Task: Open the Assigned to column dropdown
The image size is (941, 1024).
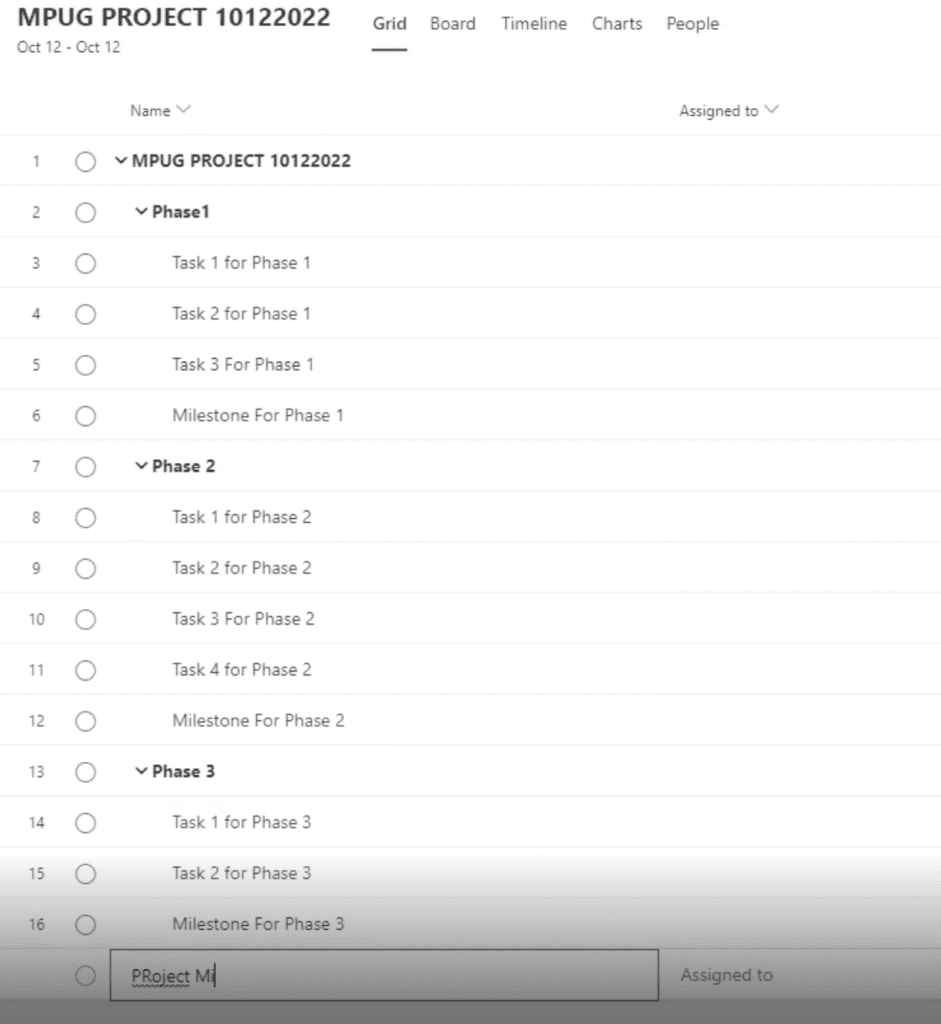Action: point(729,110)
